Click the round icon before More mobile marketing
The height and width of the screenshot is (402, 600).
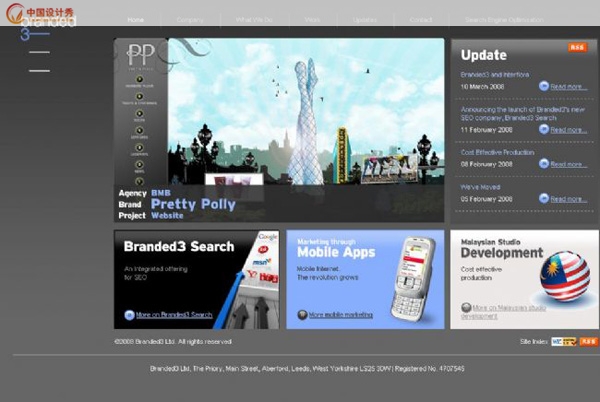(x=302, y=315)
